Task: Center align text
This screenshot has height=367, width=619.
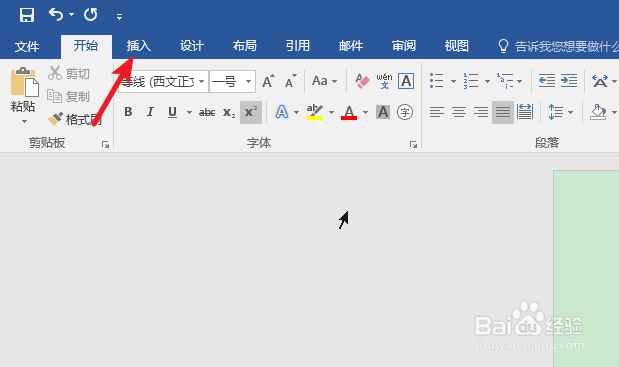Action: tap(459, 112)
